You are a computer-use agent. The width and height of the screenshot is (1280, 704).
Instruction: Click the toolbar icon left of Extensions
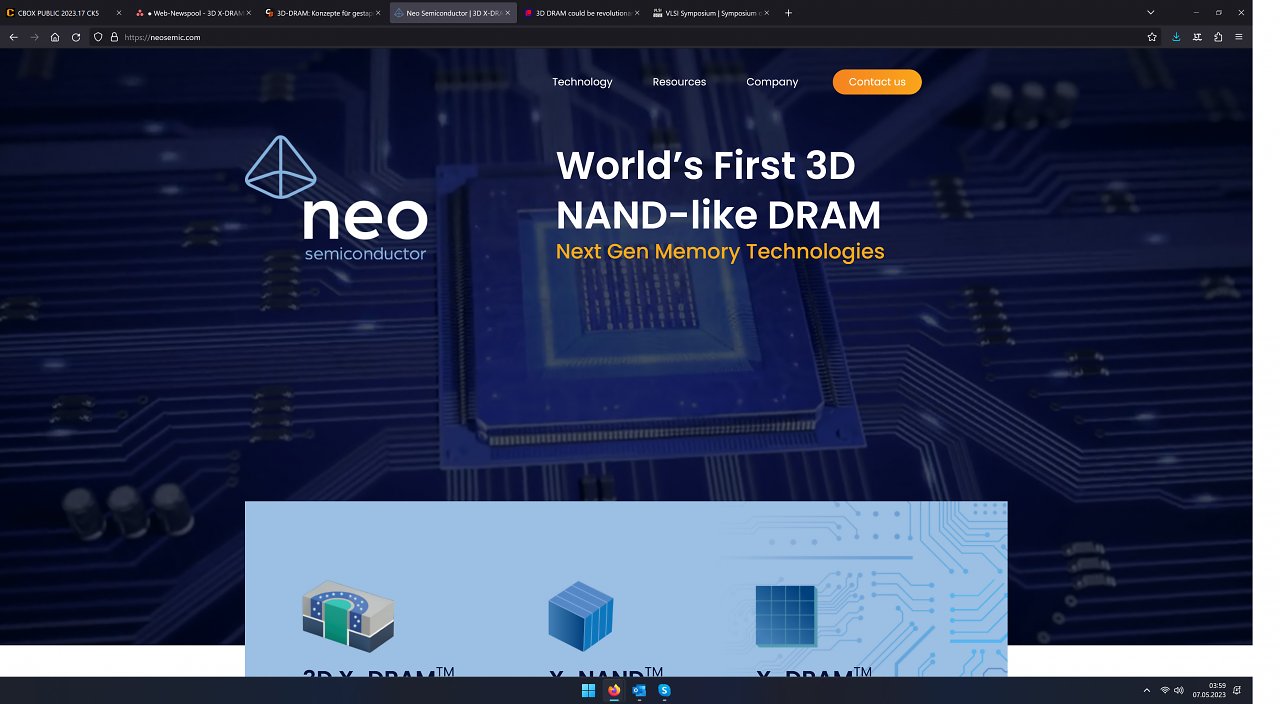[x=1197, y=37]
